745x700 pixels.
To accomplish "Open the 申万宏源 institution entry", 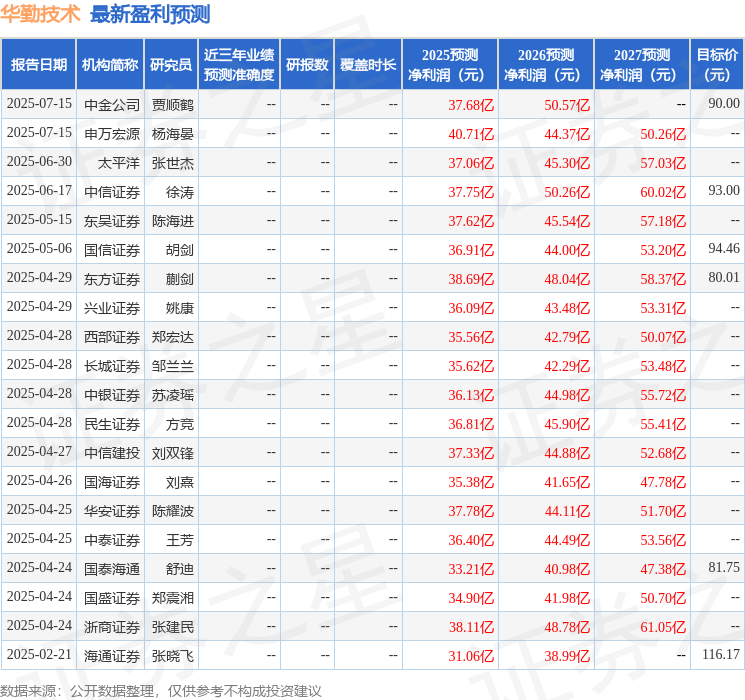I will tap(112, 133).
